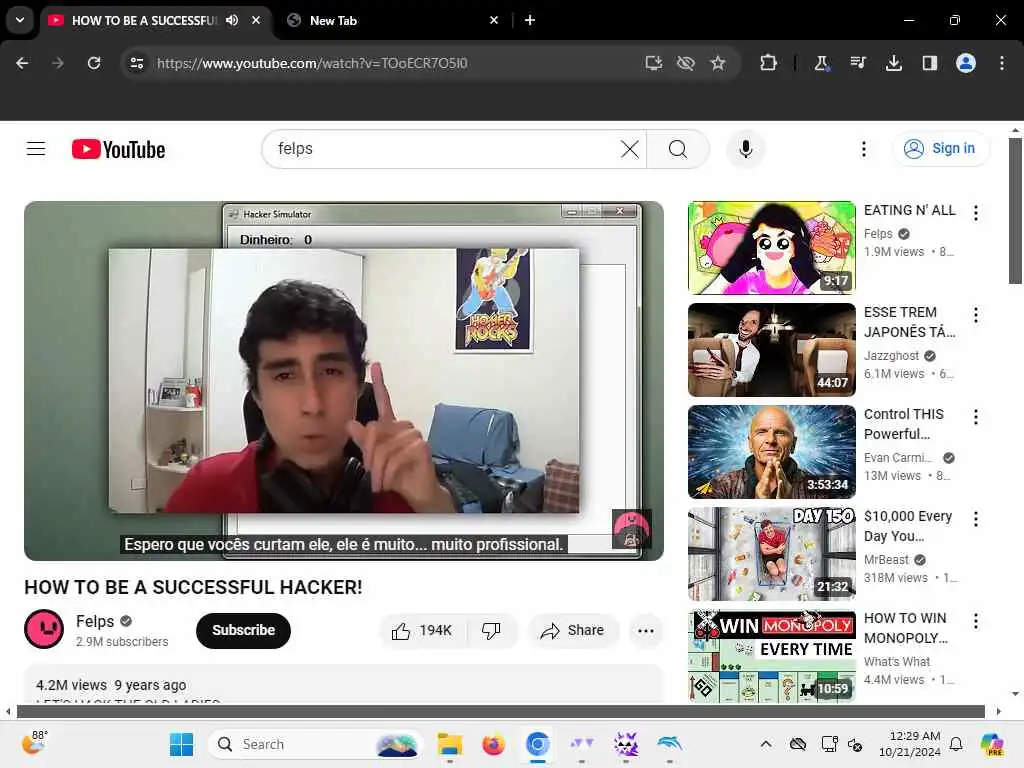Close the New Tab tab
Screen dimensions: 1024x768
click(494, 20)
